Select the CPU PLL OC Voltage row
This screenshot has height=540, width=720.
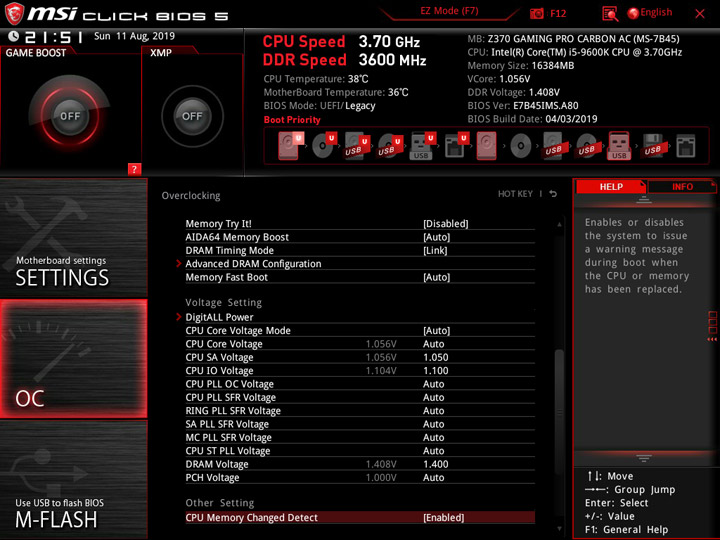[x=360, y=384]
